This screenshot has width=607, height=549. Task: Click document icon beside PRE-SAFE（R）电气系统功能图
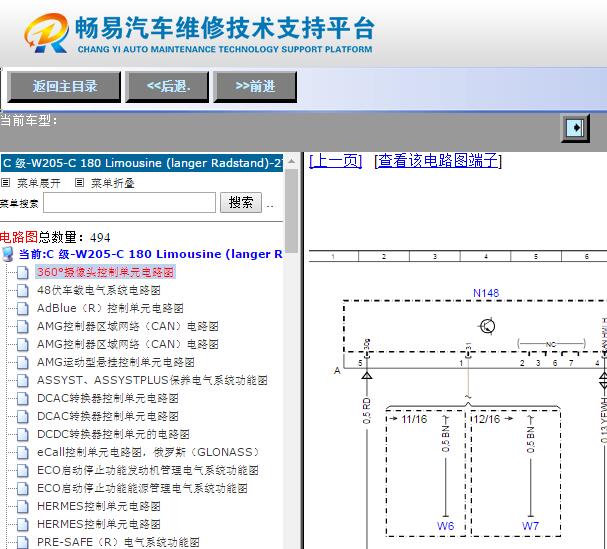click(23, 542)
